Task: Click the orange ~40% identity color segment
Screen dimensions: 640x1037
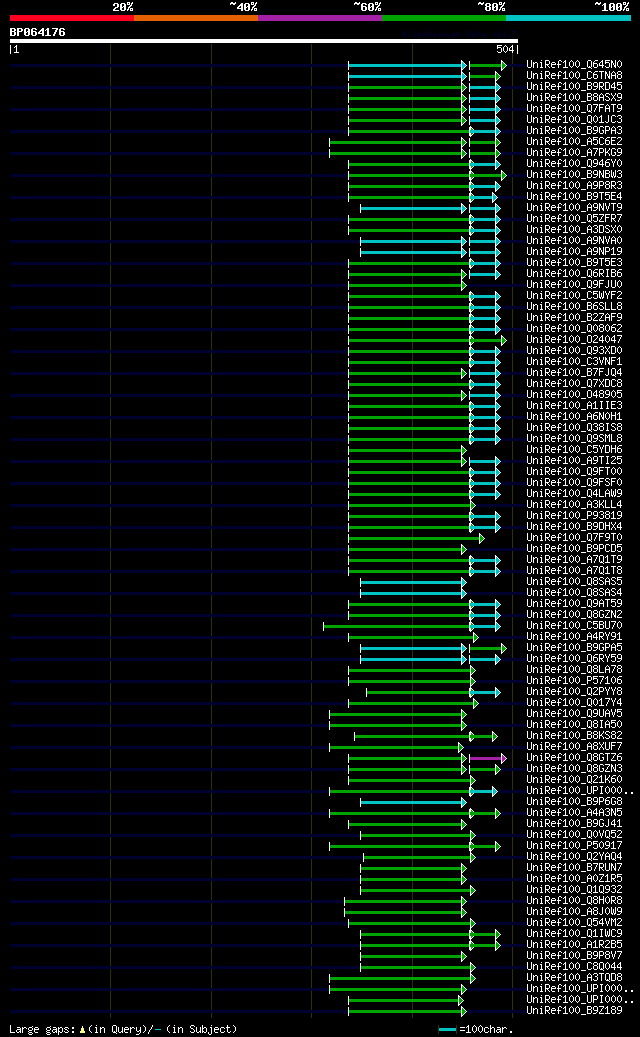Action: coord(196,18)
